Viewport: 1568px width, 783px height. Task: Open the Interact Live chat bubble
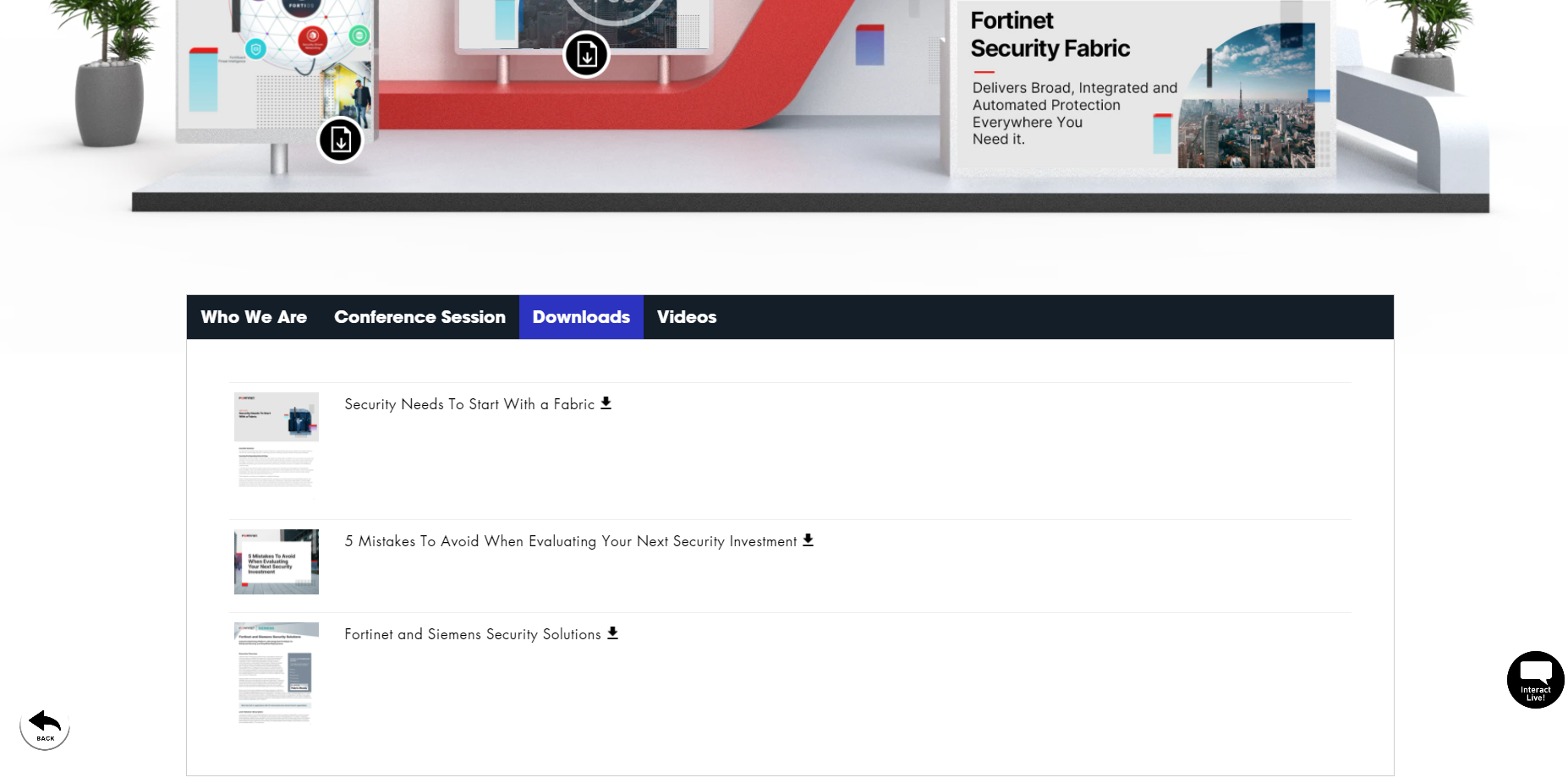pyautogui.click(x=1535, y=679)
